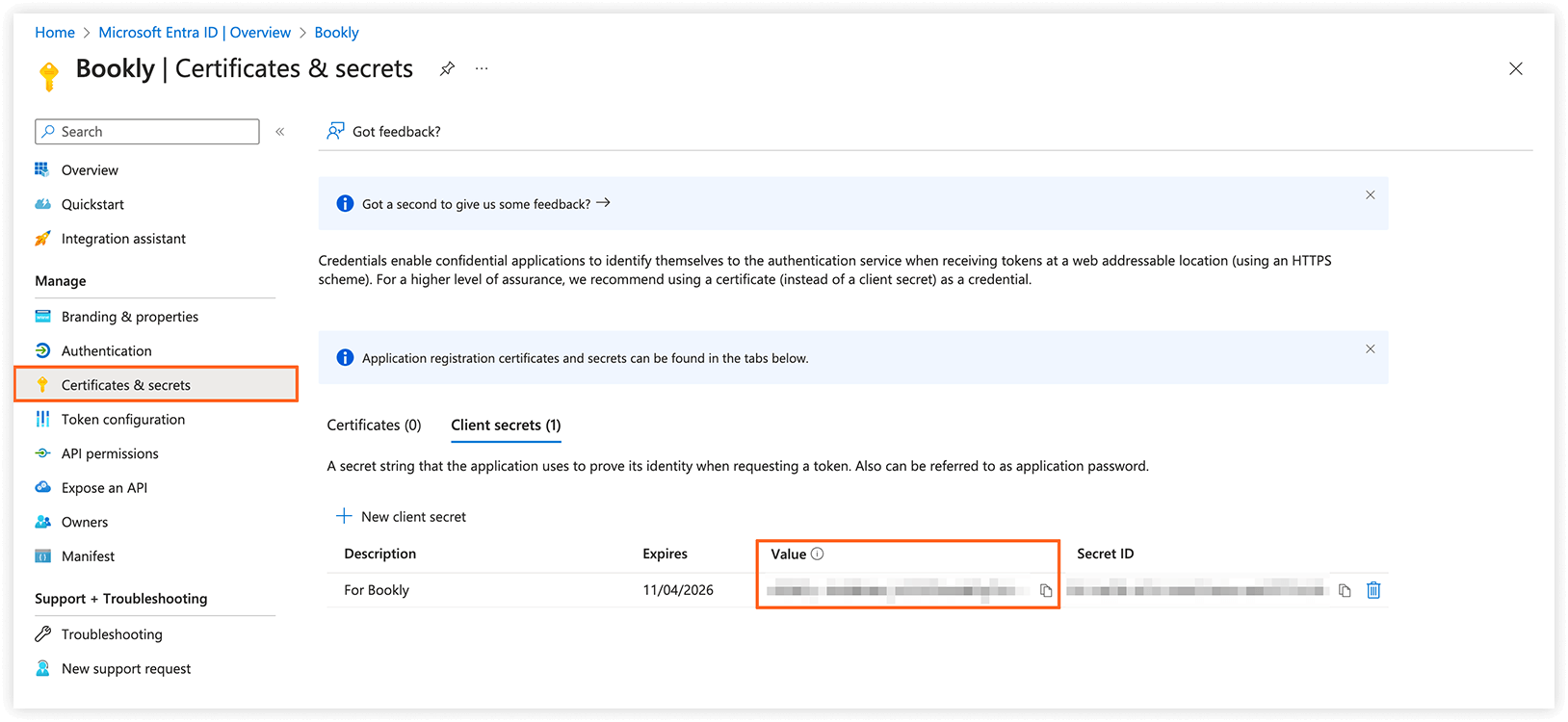Sort by Description column header
Screen dimensions: 1568x722
click(379, 554)
